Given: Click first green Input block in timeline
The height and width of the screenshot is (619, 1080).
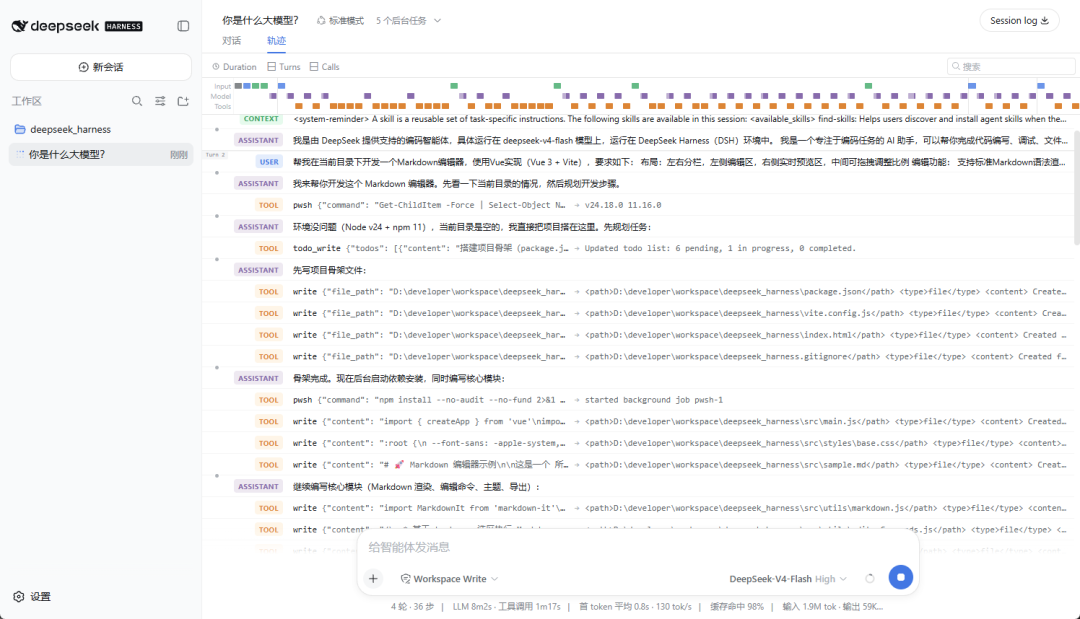Looking at the screenshot, I should pyautogui.click(x=256, y=86).
